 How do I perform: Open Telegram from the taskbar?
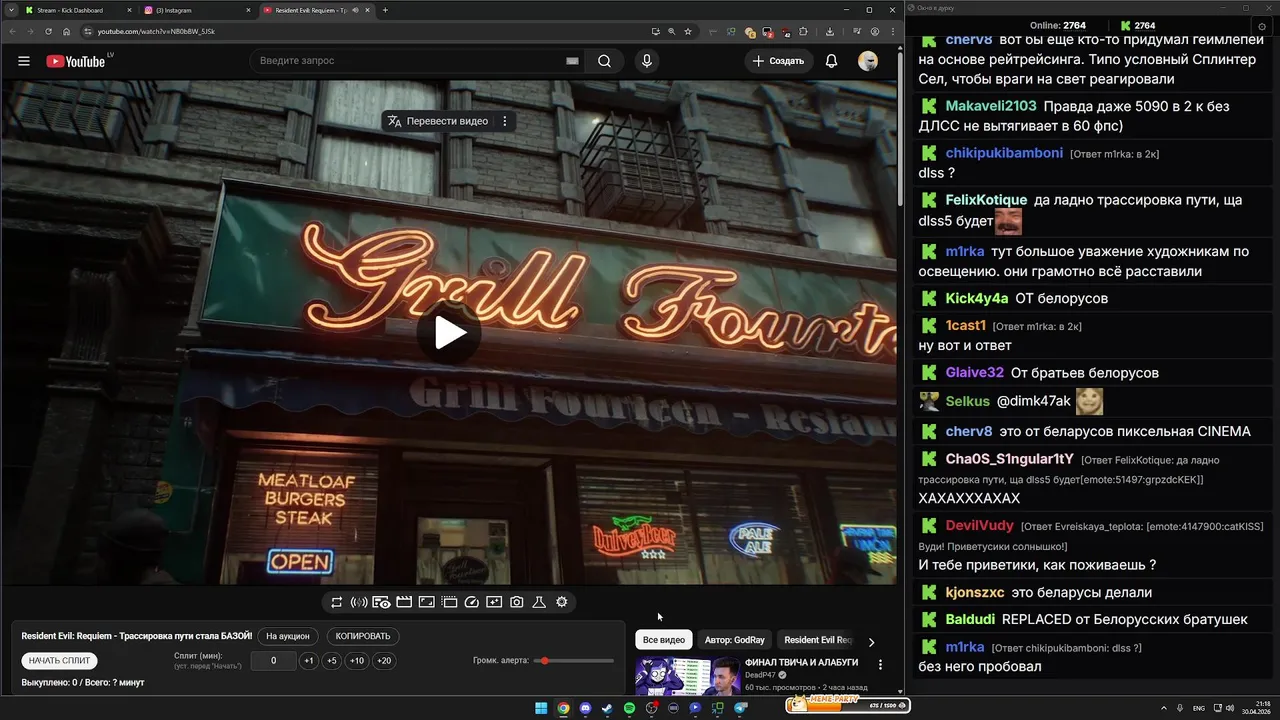(740, 708)
